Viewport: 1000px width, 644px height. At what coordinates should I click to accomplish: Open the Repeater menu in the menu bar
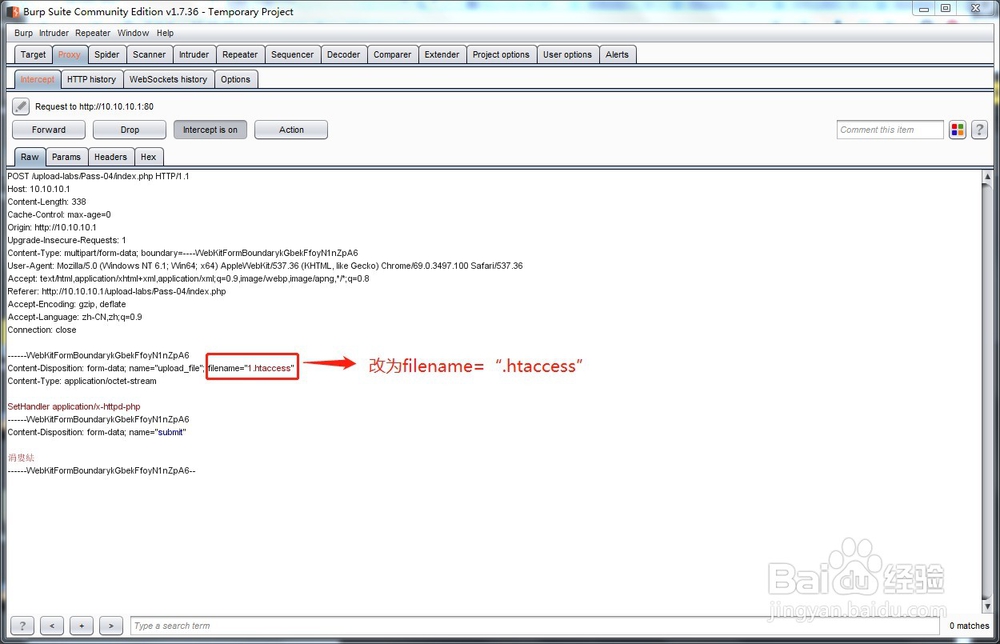click(x=92, y=33)
